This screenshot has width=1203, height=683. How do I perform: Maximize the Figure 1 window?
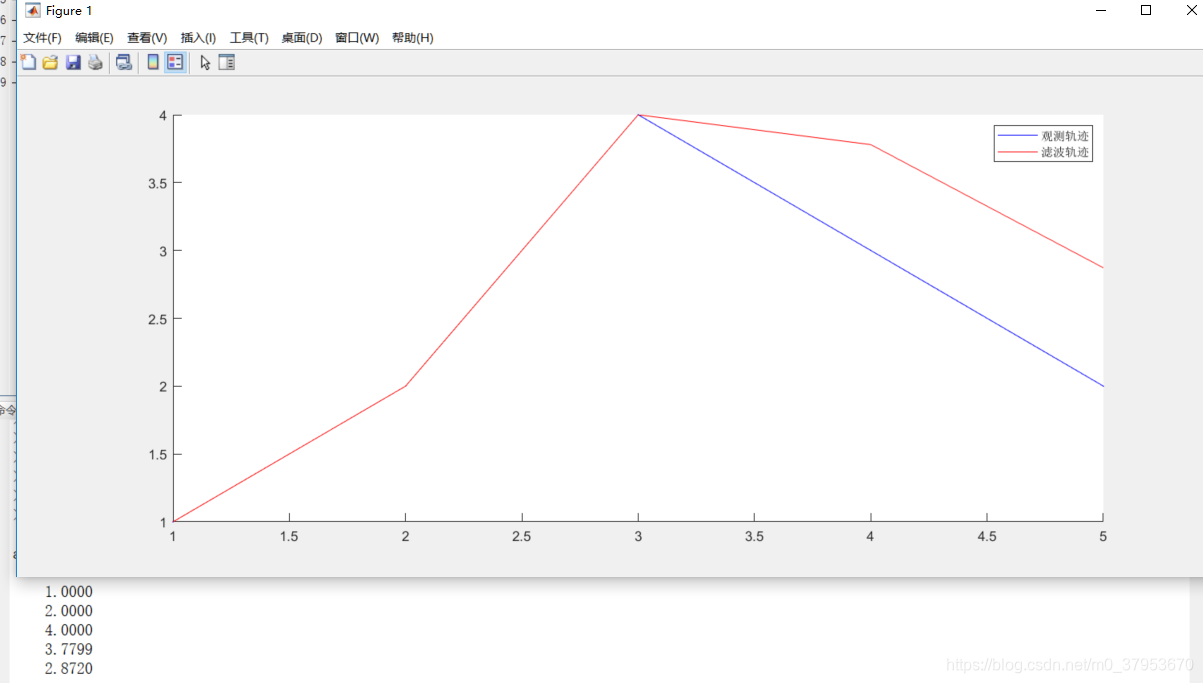point(1146,10)
